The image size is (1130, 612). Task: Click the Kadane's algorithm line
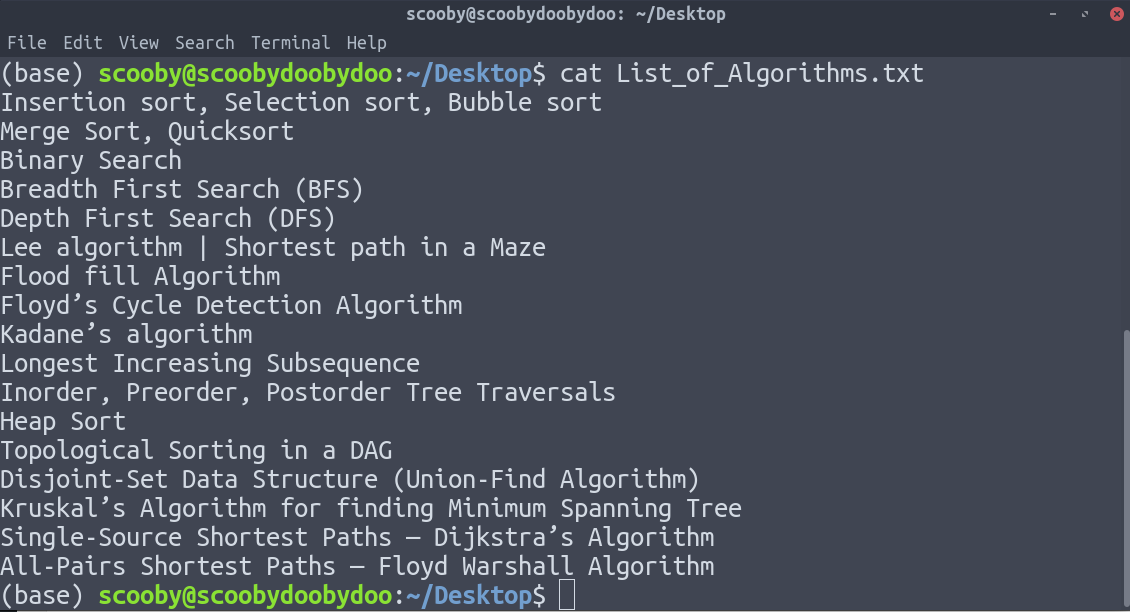click(x=126, y=334)
